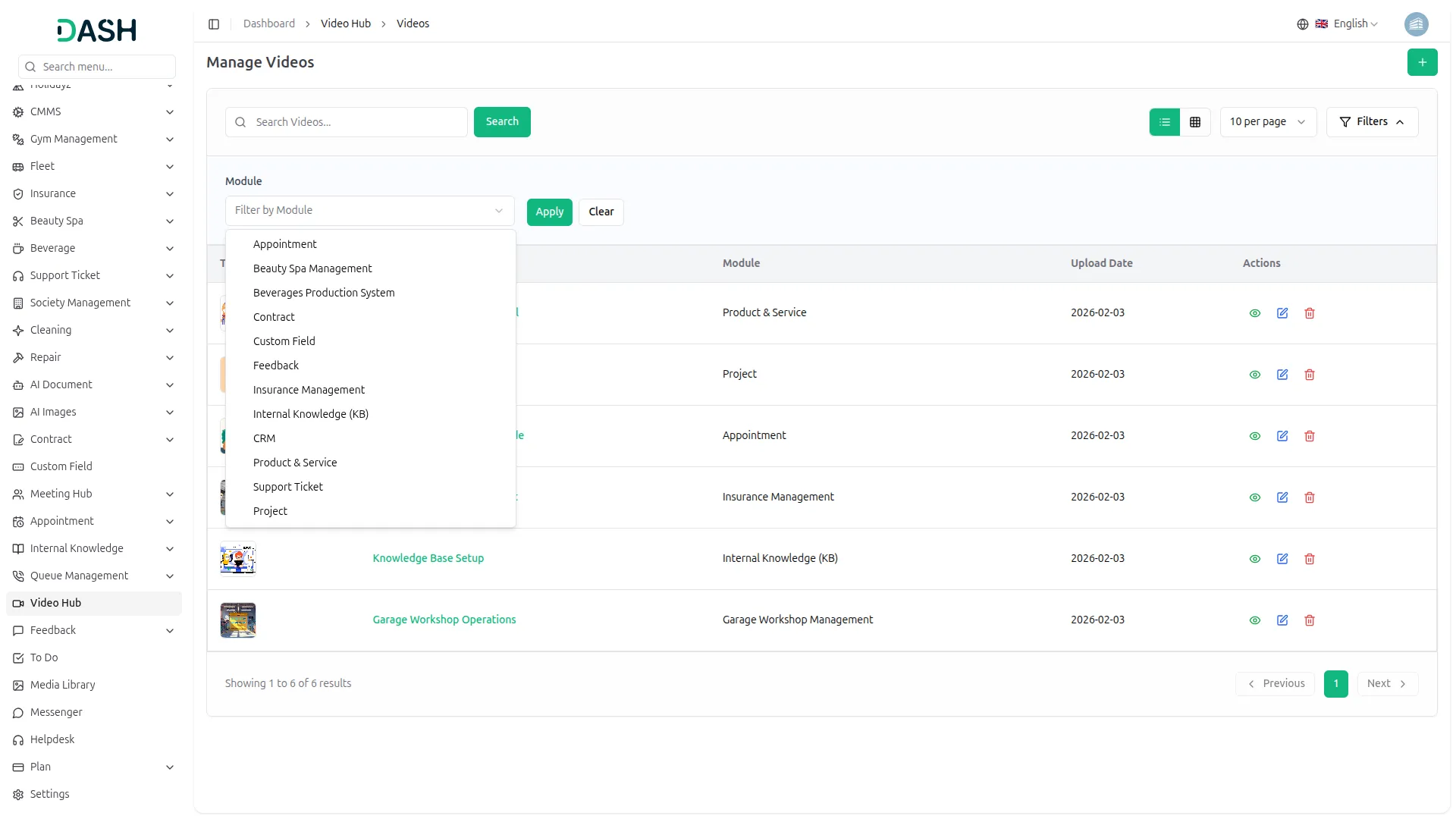This screenshot has width=1456, height=819.
Task: Switch to grid view layout
Action: pyautogui.click(x=1195, y=122)
